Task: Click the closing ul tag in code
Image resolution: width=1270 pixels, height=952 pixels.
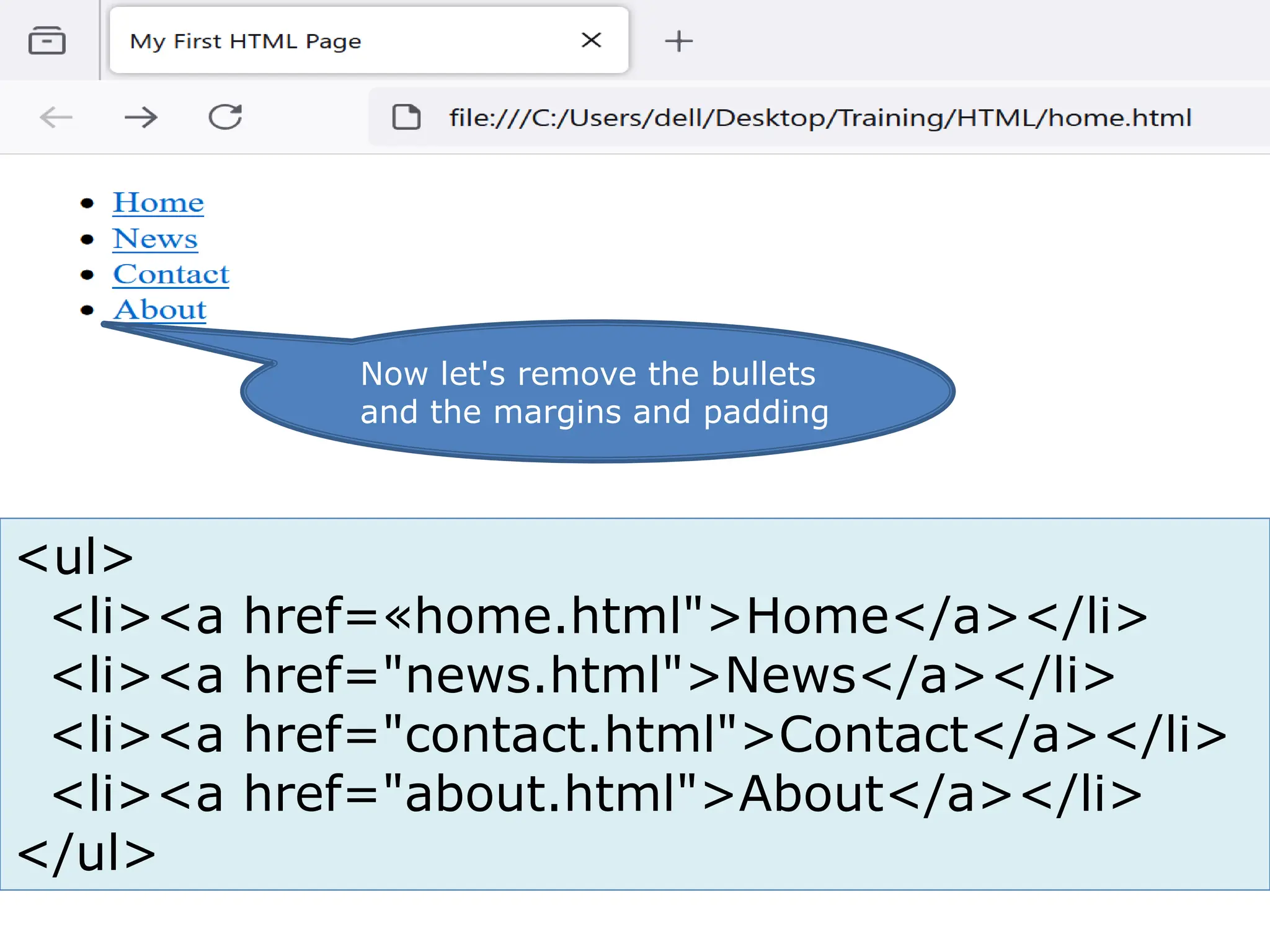Action: point(86,853)
